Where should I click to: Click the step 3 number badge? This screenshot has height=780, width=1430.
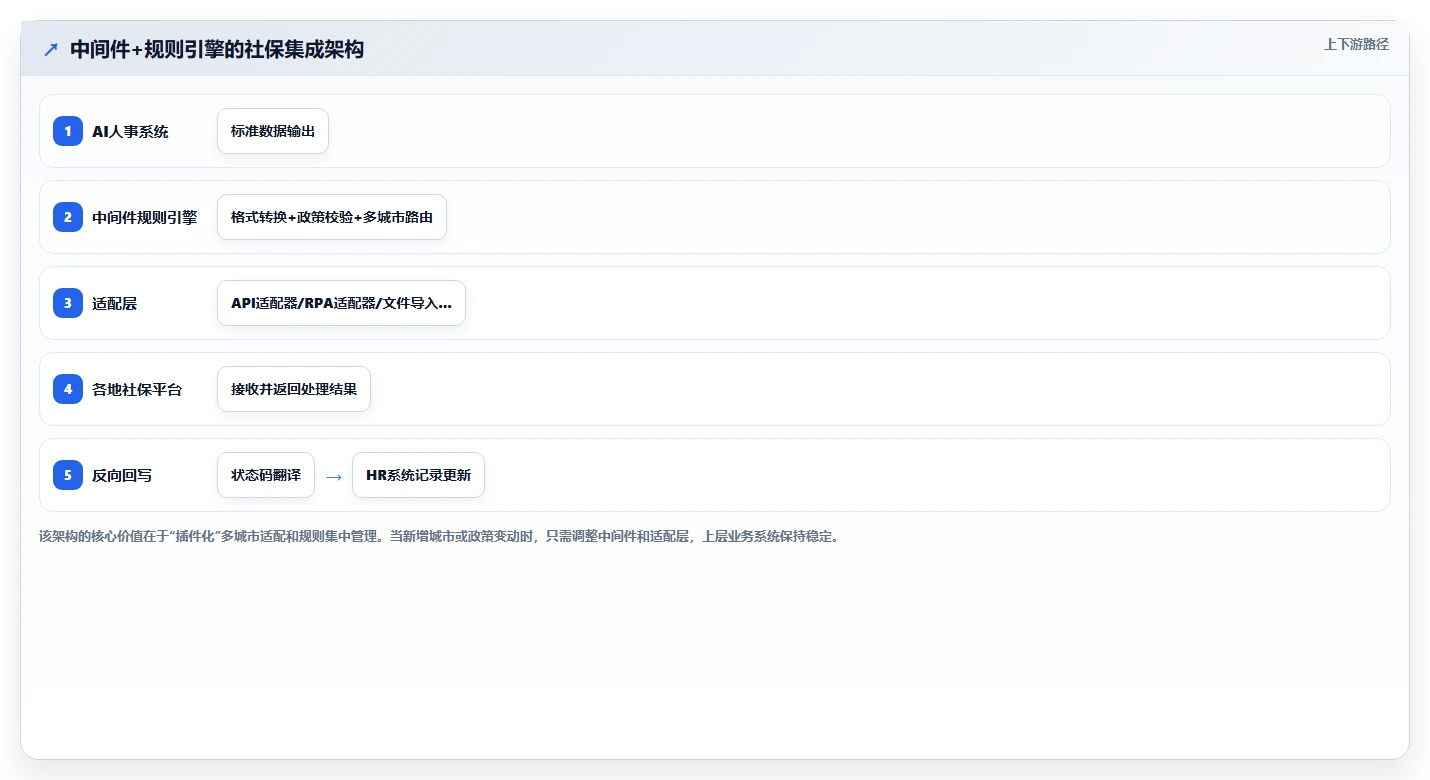(68, 303)
